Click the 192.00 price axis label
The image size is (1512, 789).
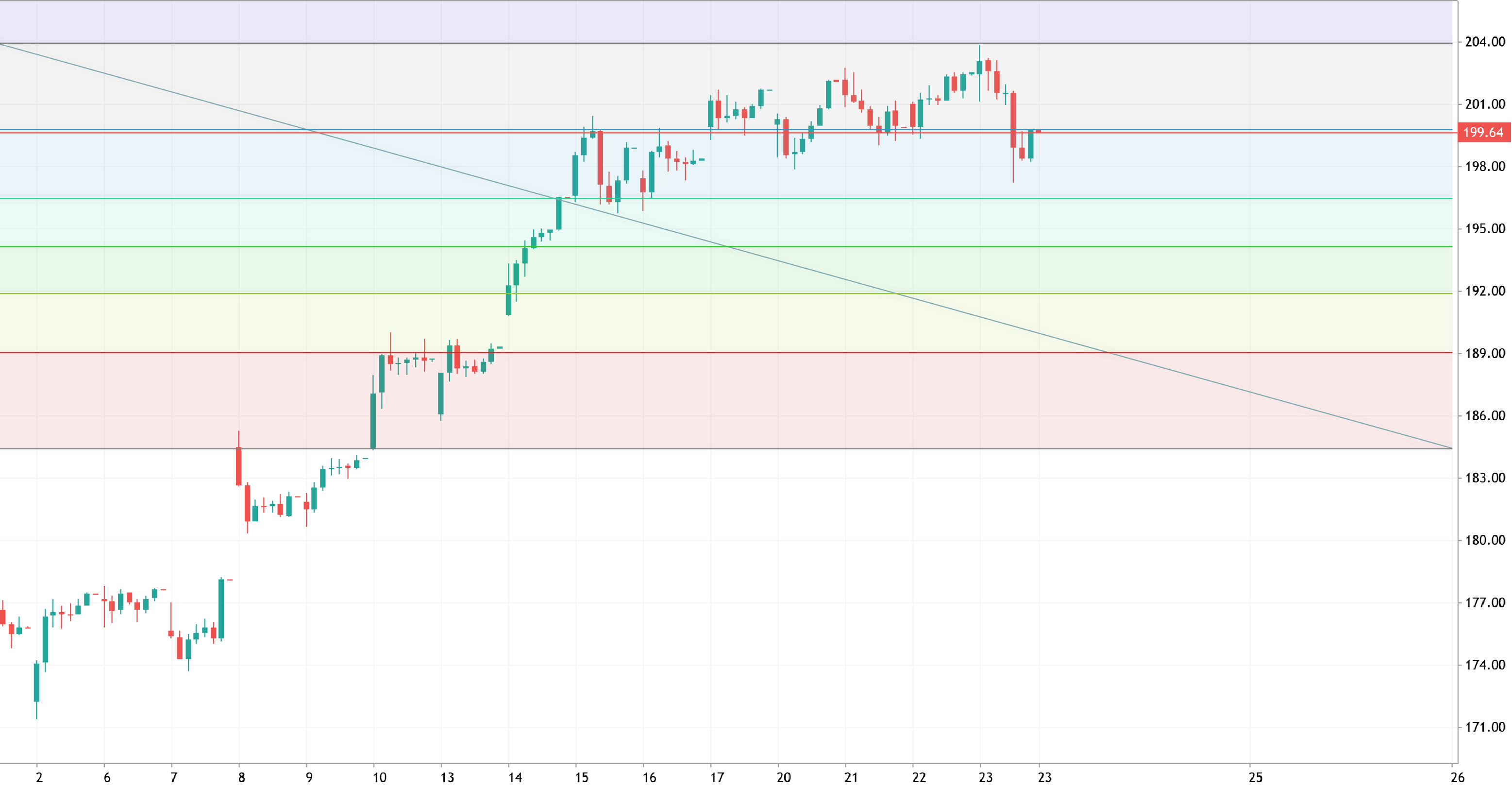[1485, 291]
